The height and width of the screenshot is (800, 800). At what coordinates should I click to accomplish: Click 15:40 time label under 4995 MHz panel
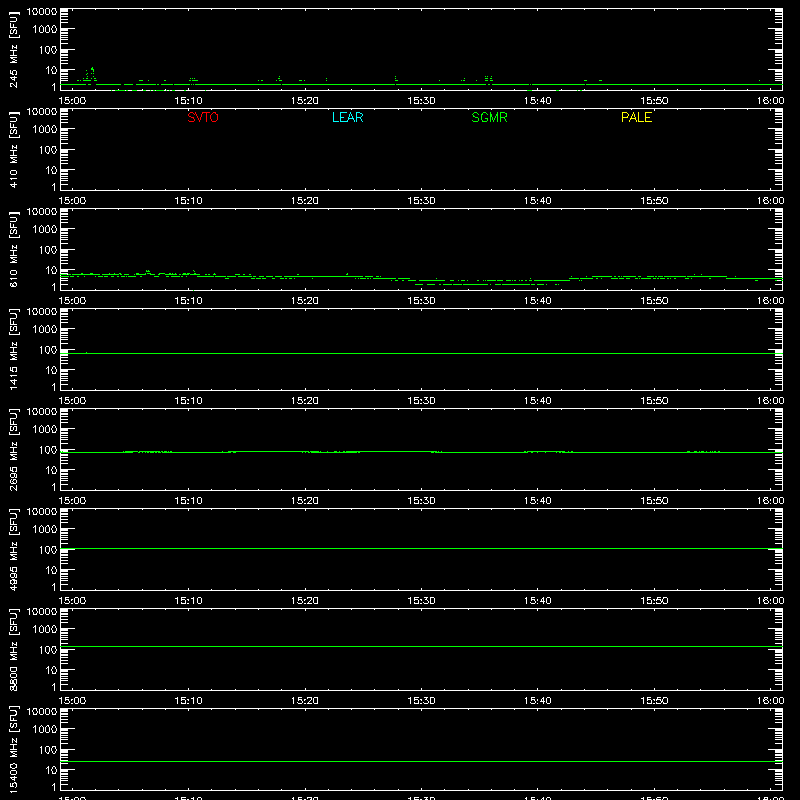[x=537, y=601]
